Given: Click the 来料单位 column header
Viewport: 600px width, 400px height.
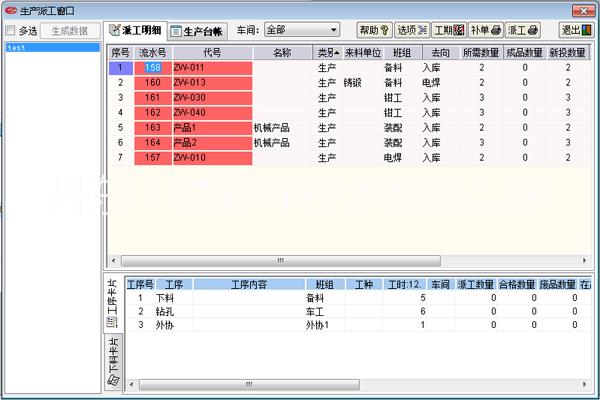Looking at the screenshot, I should [x=363, y=53].
